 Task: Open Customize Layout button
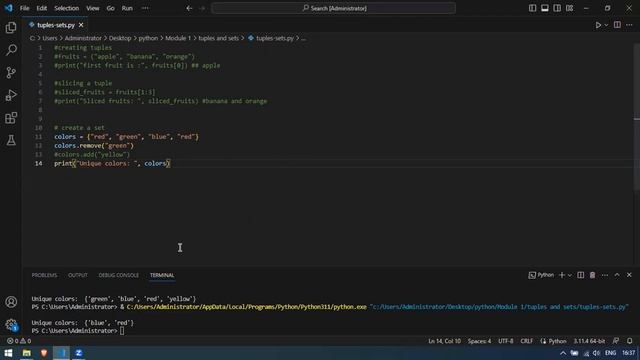(569, 8)
